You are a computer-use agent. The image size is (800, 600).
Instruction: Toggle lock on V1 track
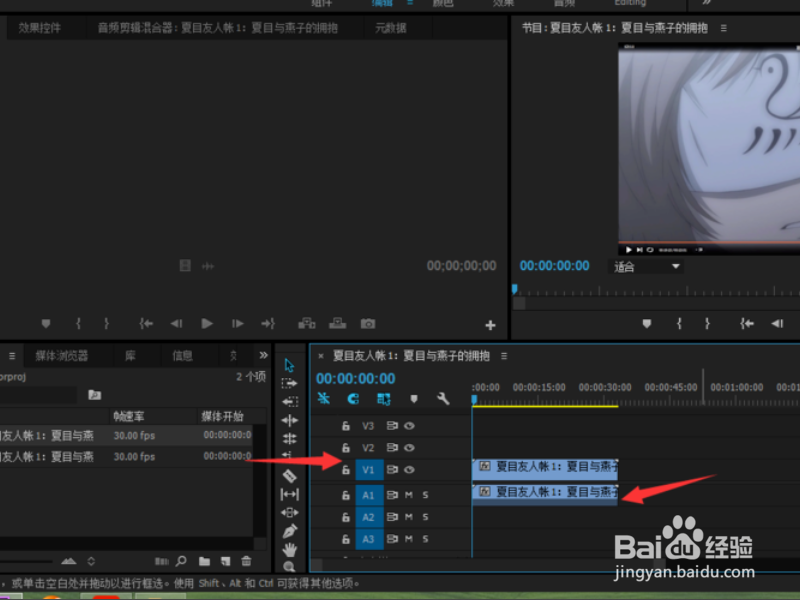coord(345,469)
